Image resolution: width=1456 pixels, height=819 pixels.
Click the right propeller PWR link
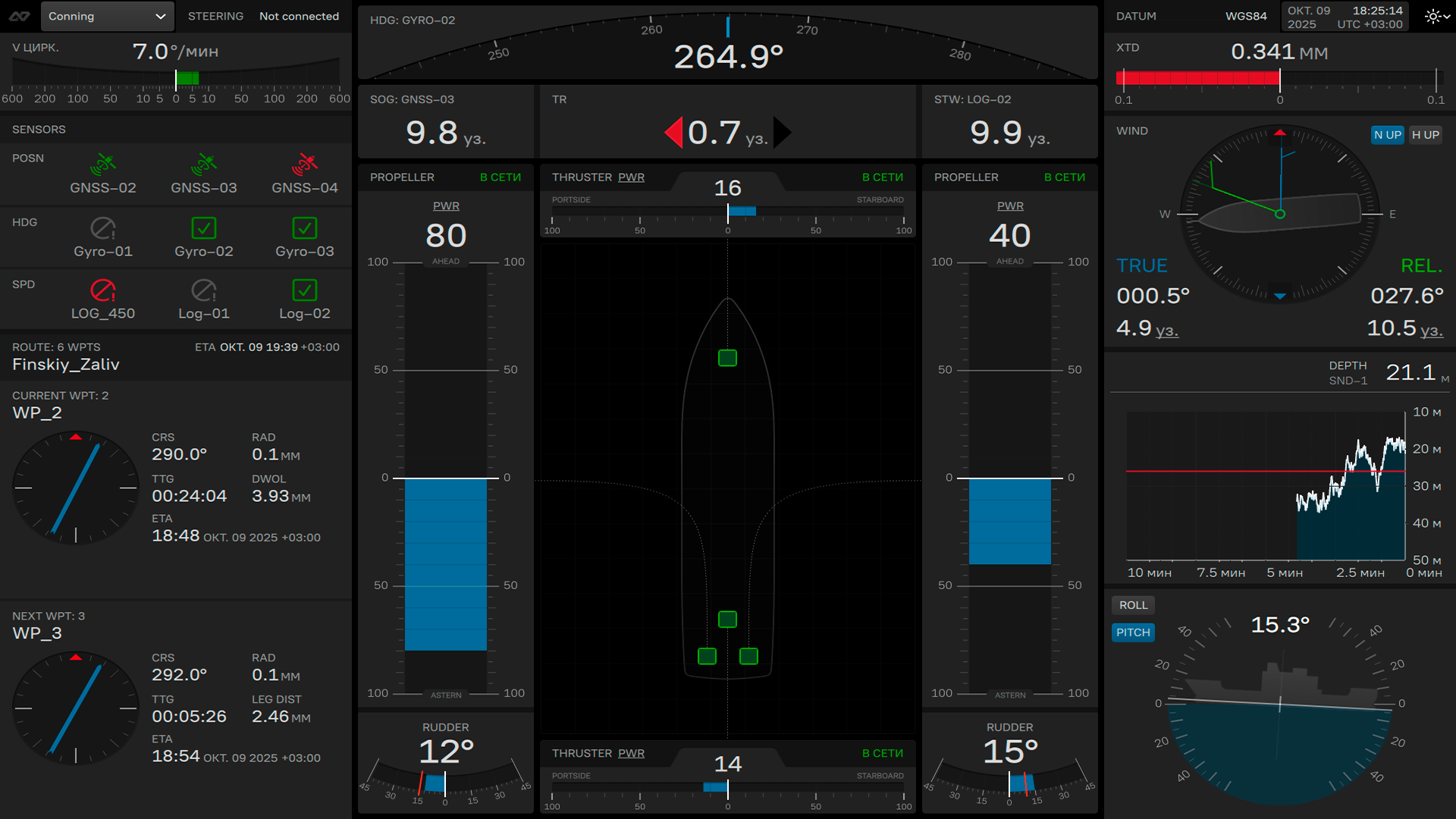pyautogui.click(x=1010, y=206)
